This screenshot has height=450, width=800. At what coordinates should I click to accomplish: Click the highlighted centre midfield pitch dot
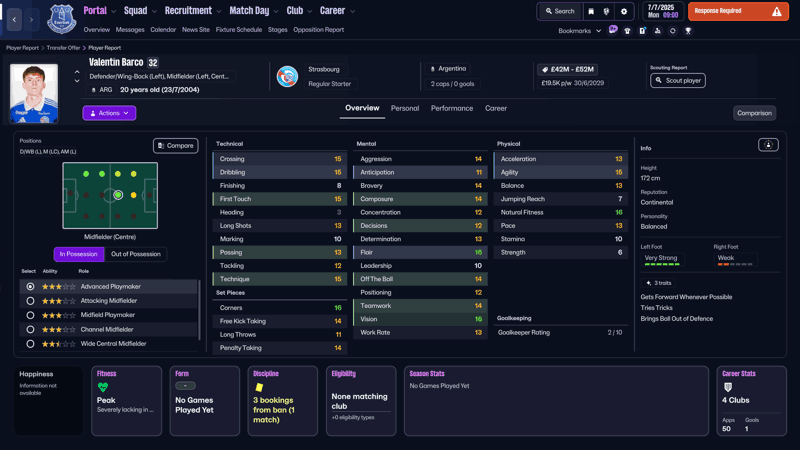pyautogui.click(x=118, y=195)
